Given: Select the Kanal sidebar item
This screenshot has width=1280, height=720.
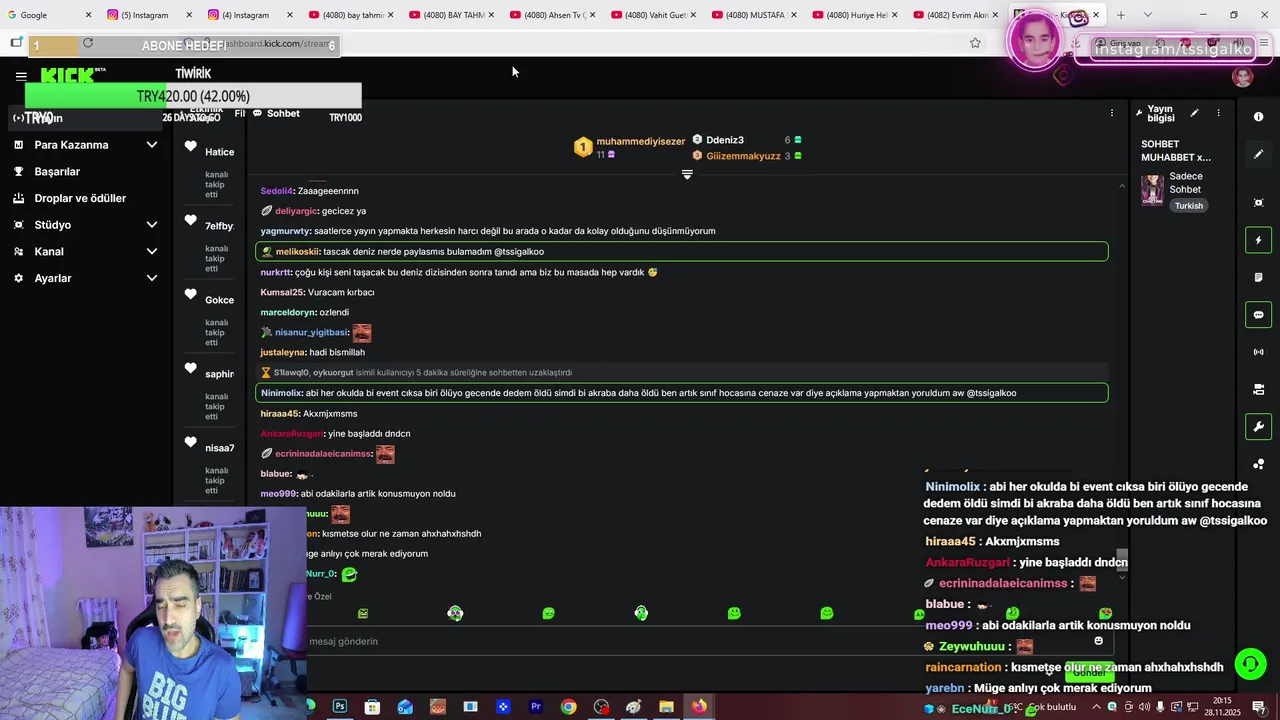Looking at the screenshot, I should click(49, 252).
